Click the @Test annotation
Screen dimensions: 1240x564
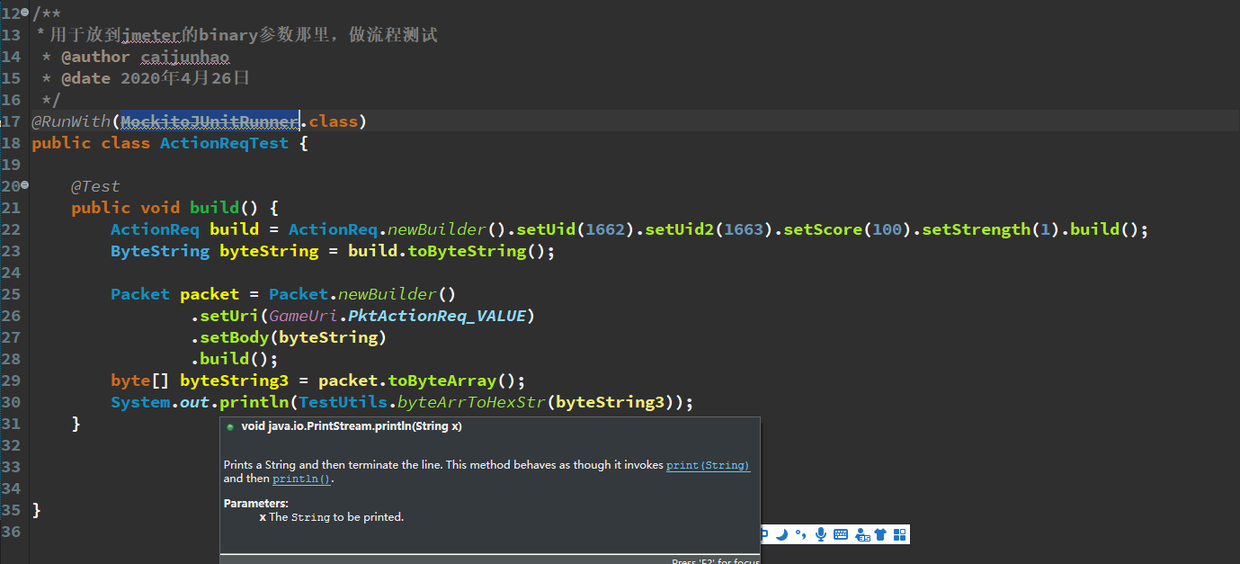(95, 186)
